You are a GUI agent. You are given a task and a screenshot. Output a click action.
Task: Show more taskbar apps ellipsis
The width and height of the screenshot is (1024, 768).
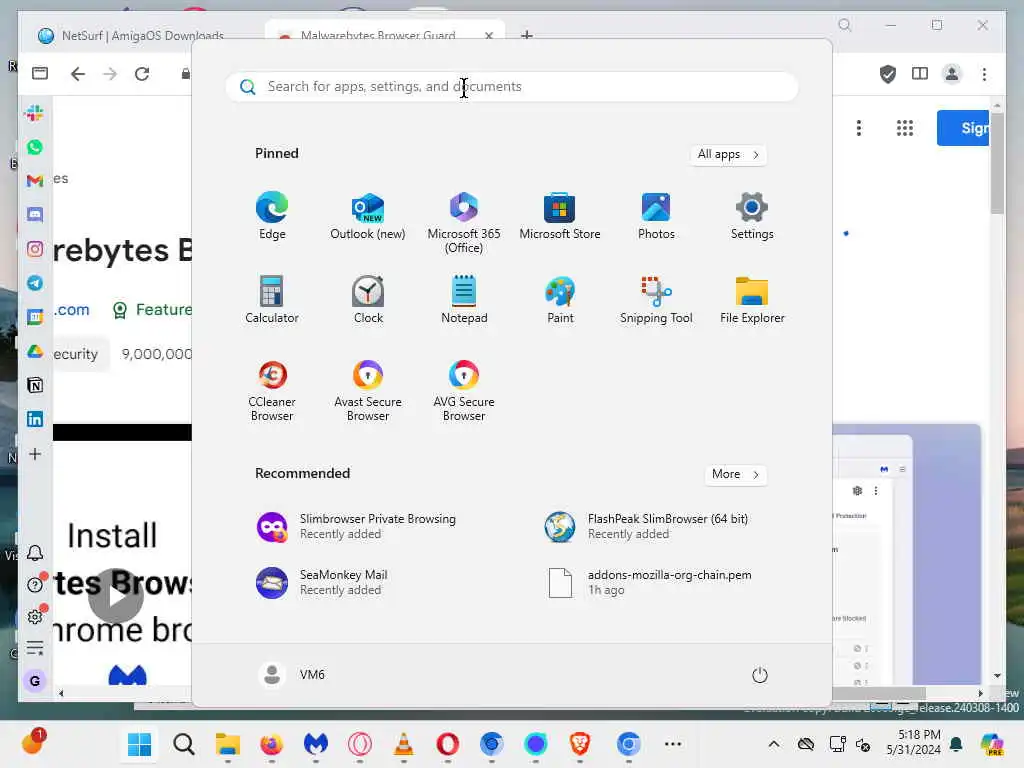click(673, 744)
